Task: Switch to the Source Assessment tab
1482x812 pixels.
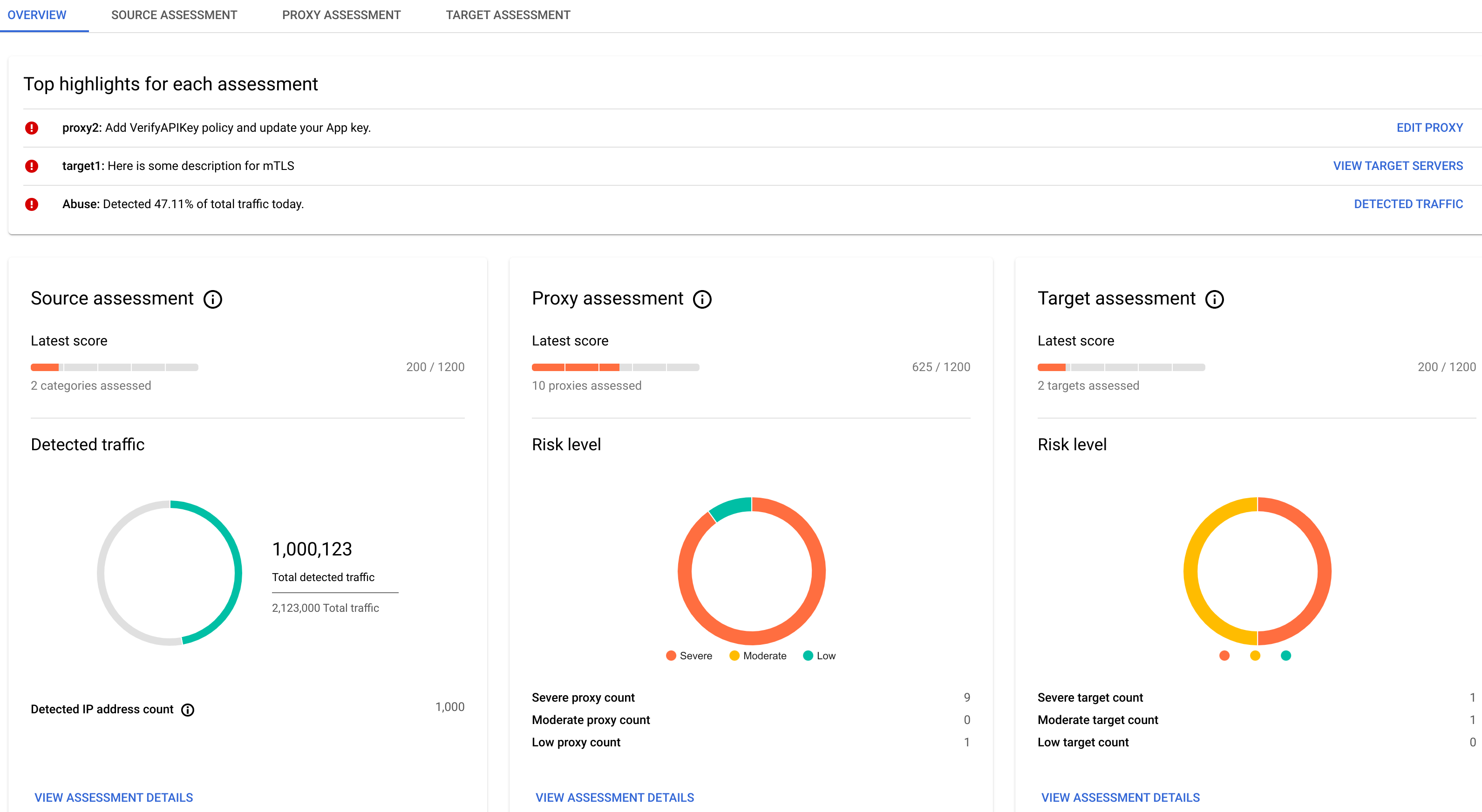Action: 174,15
